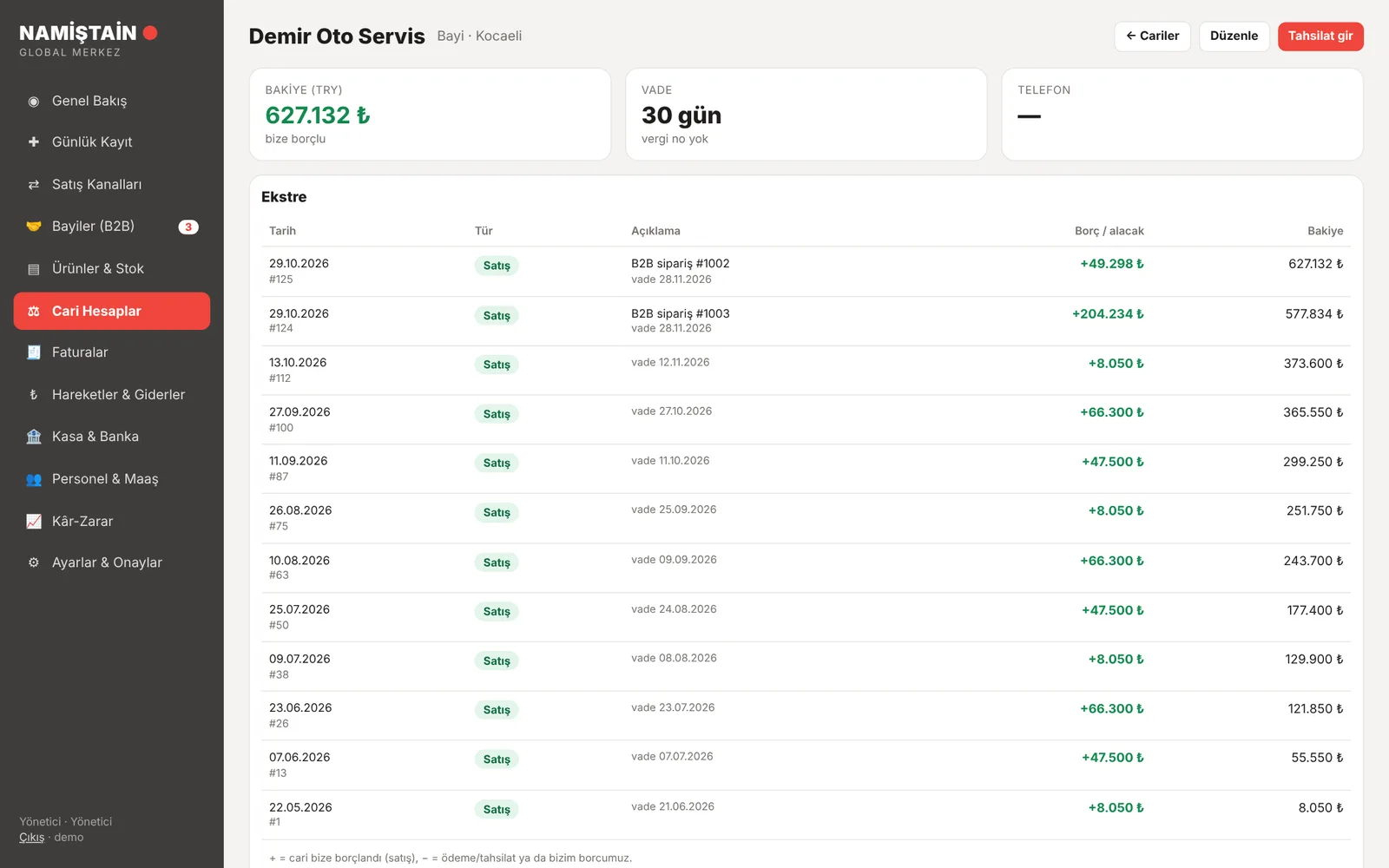The image size is (1389, 868).
Task: Go back to Cariler list
Action: point(1152,36)
